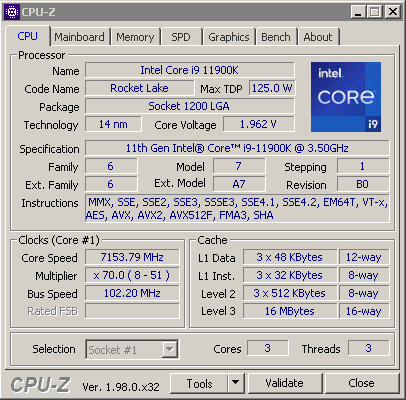Viewport: 406px width, 400px height.
Task: Maximize the CPU-Z window
Action: pyautogui.click(x=375, y=12)
